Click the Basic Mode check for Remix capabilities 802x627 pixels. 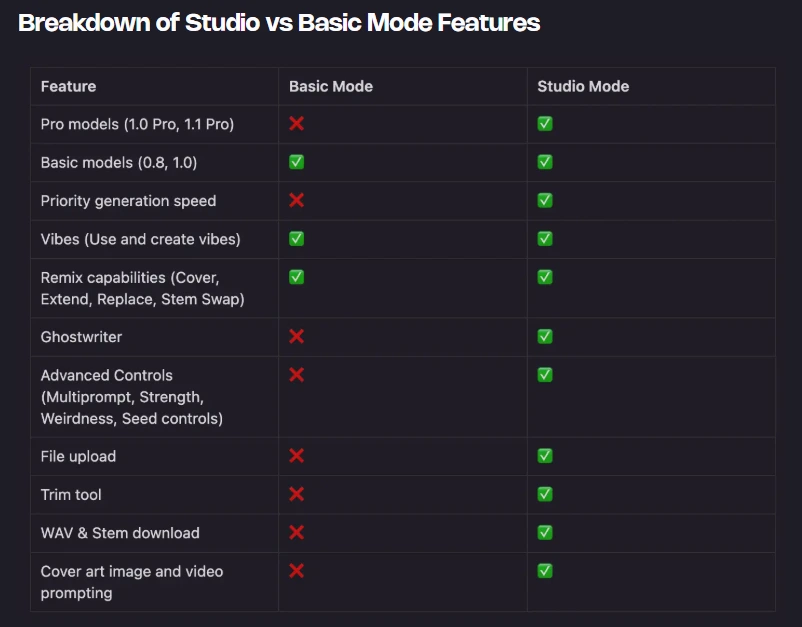297,277
